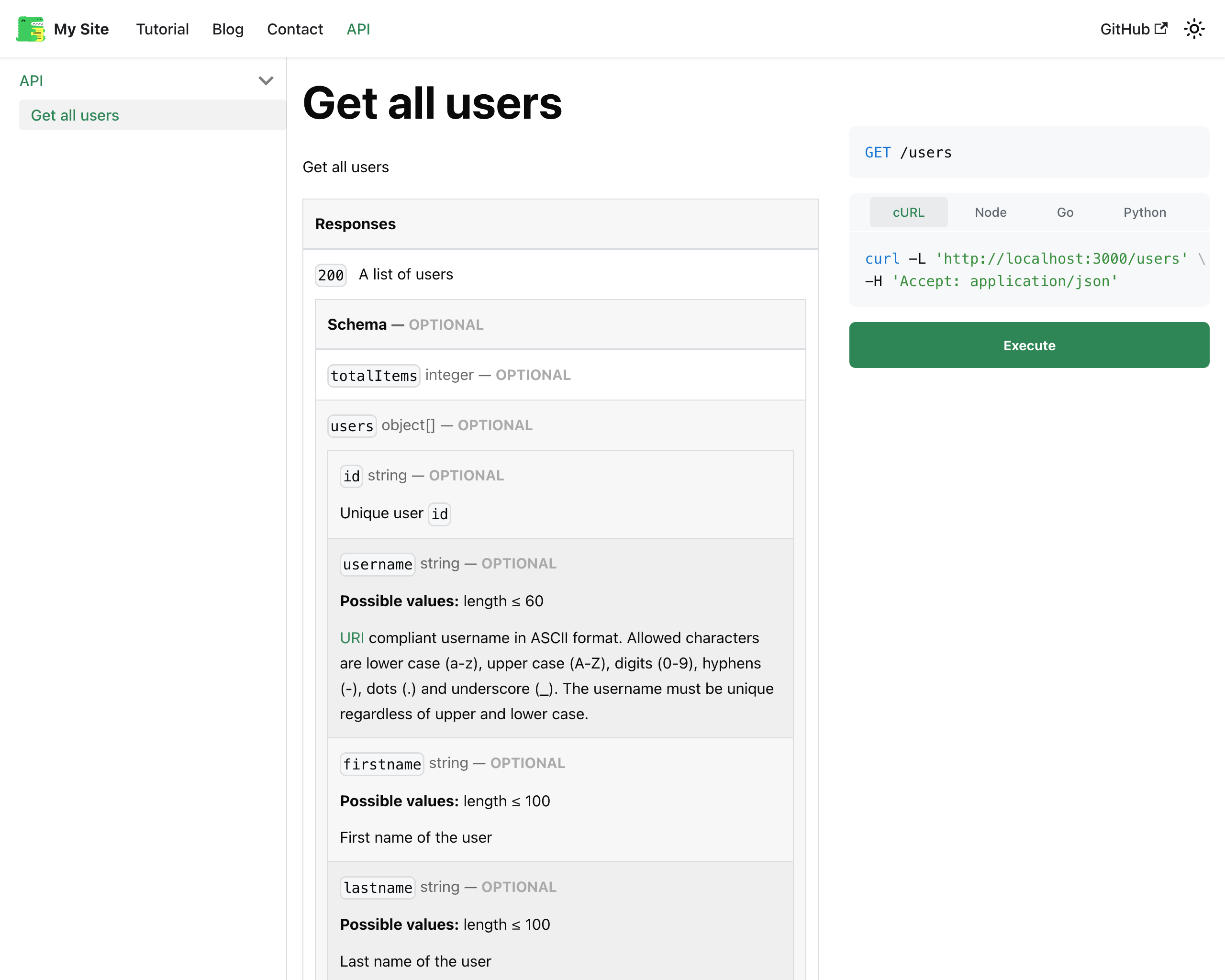The height and width of the screenshot is (980, 1225).
Task: Select the cURL code tab
Action: [908, 212]
